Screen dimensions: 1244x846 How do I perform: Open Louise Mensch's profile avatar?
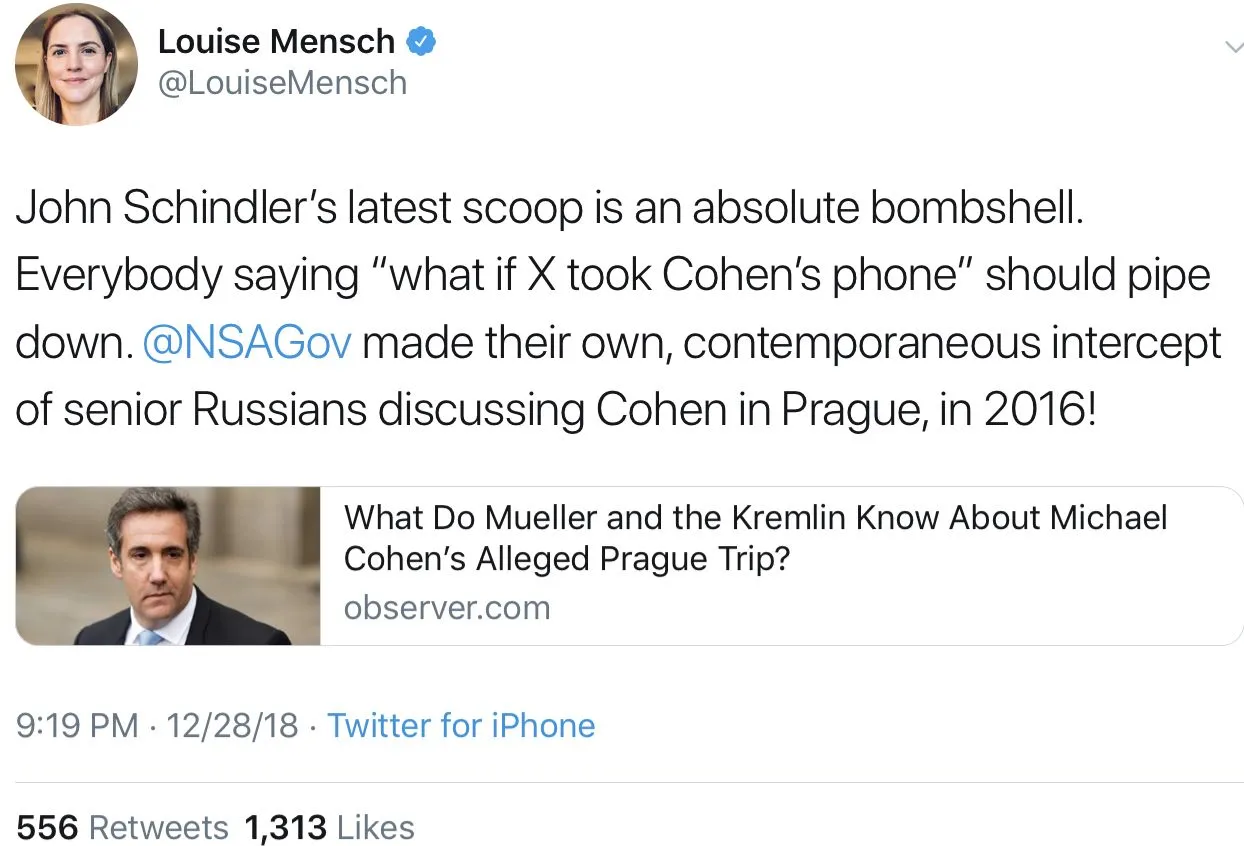[76, 64]
